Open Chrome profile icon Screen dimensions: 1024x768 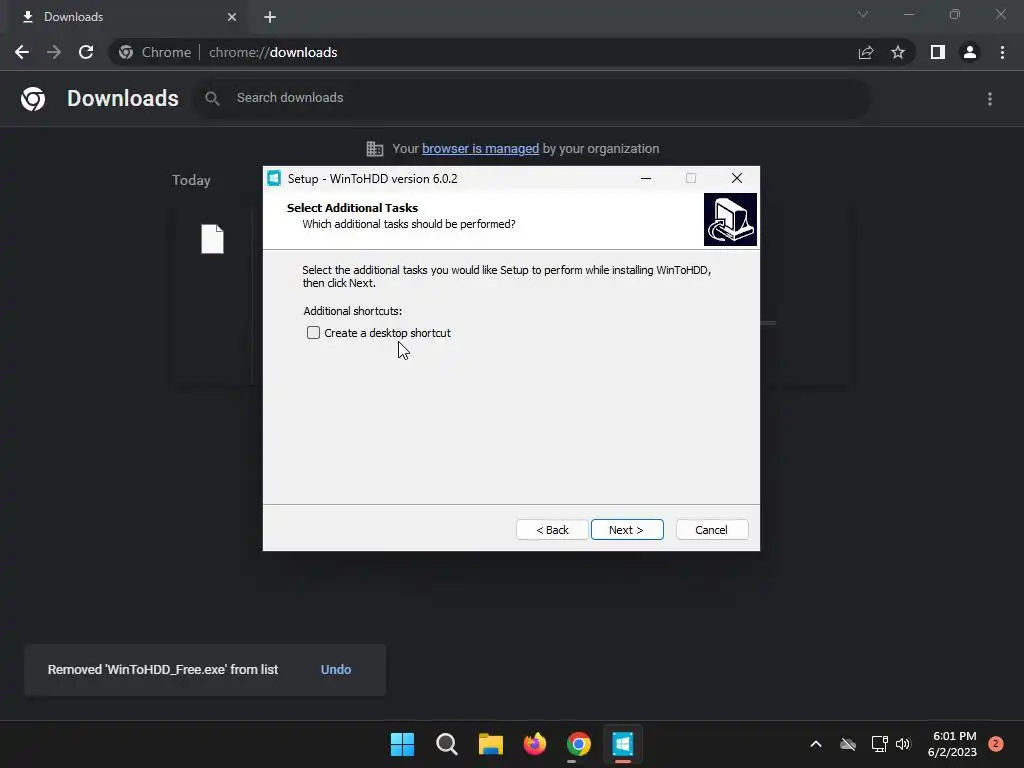pos(970,52)
